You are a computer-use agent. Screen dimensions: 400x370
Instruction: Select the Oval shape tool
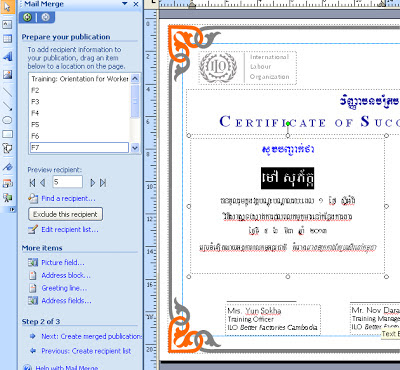[7, 120]
